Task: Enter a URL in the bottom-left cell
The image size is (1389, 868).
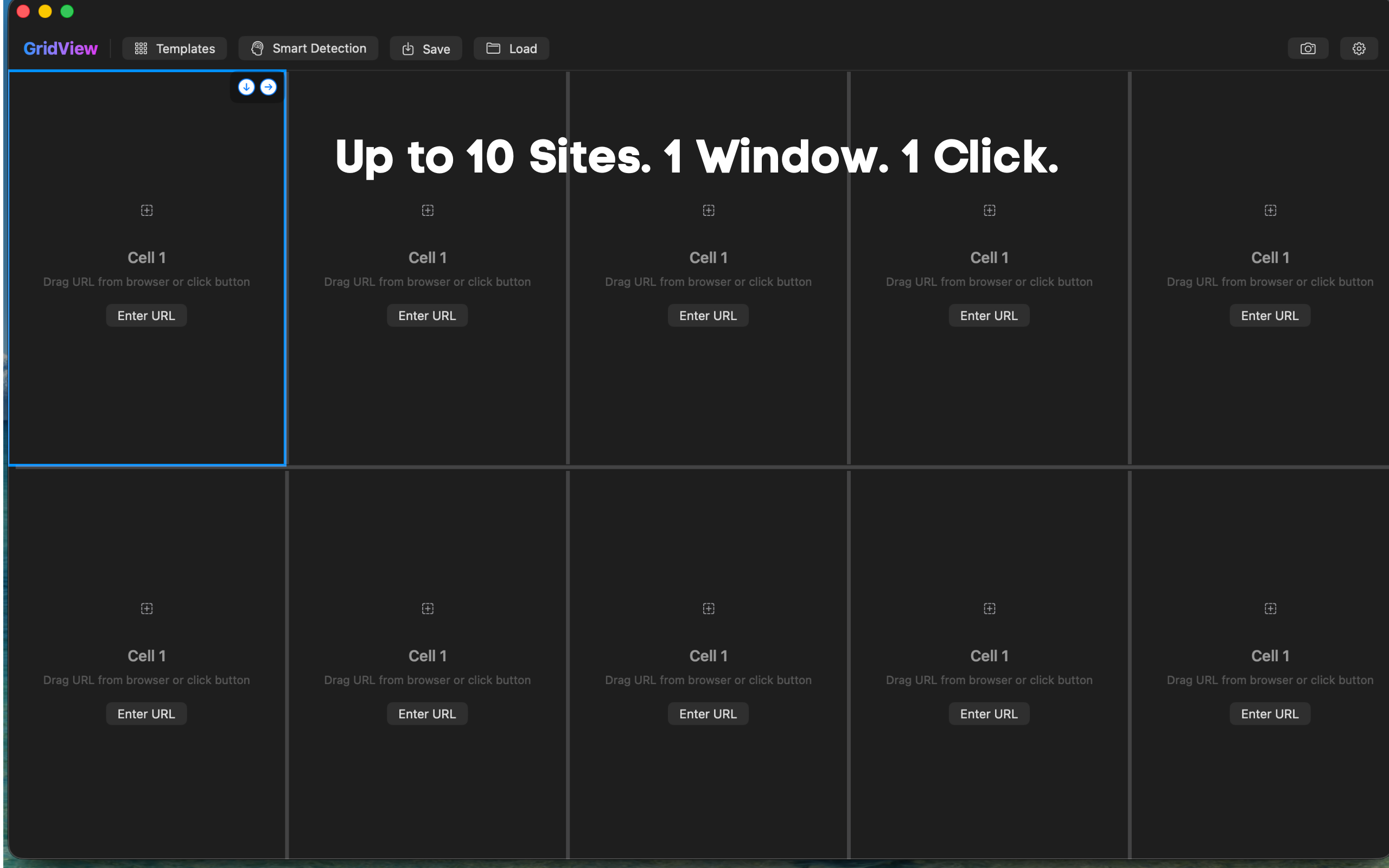Action: (x=146, y=713)
